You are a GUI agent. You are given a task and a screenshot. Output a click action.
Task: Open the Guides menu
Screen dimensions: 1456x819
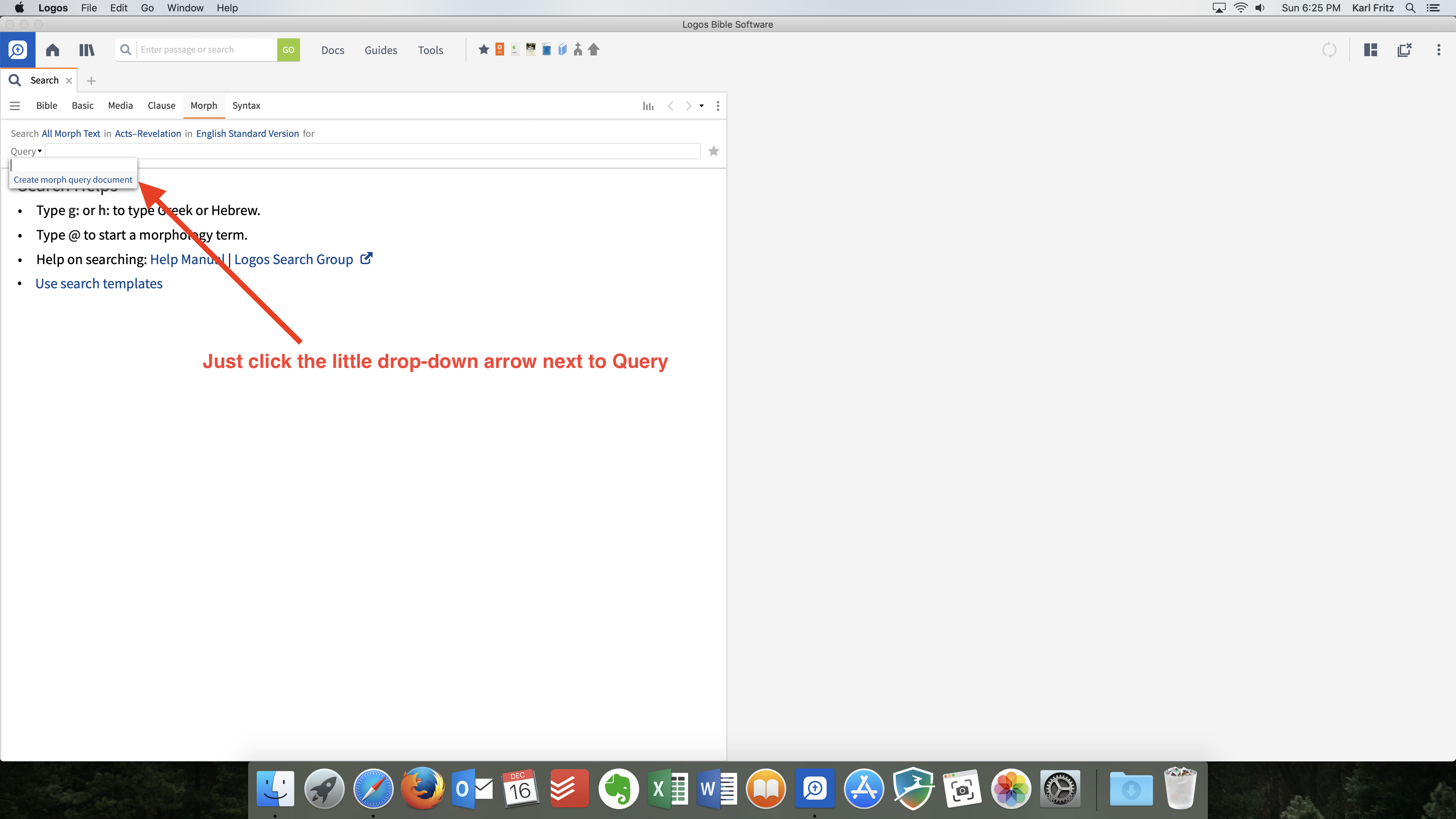(x=381, y=50)
